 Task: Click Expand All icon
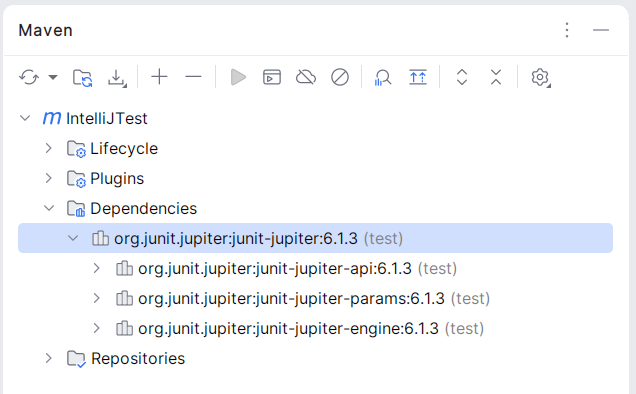coord(462,77)
